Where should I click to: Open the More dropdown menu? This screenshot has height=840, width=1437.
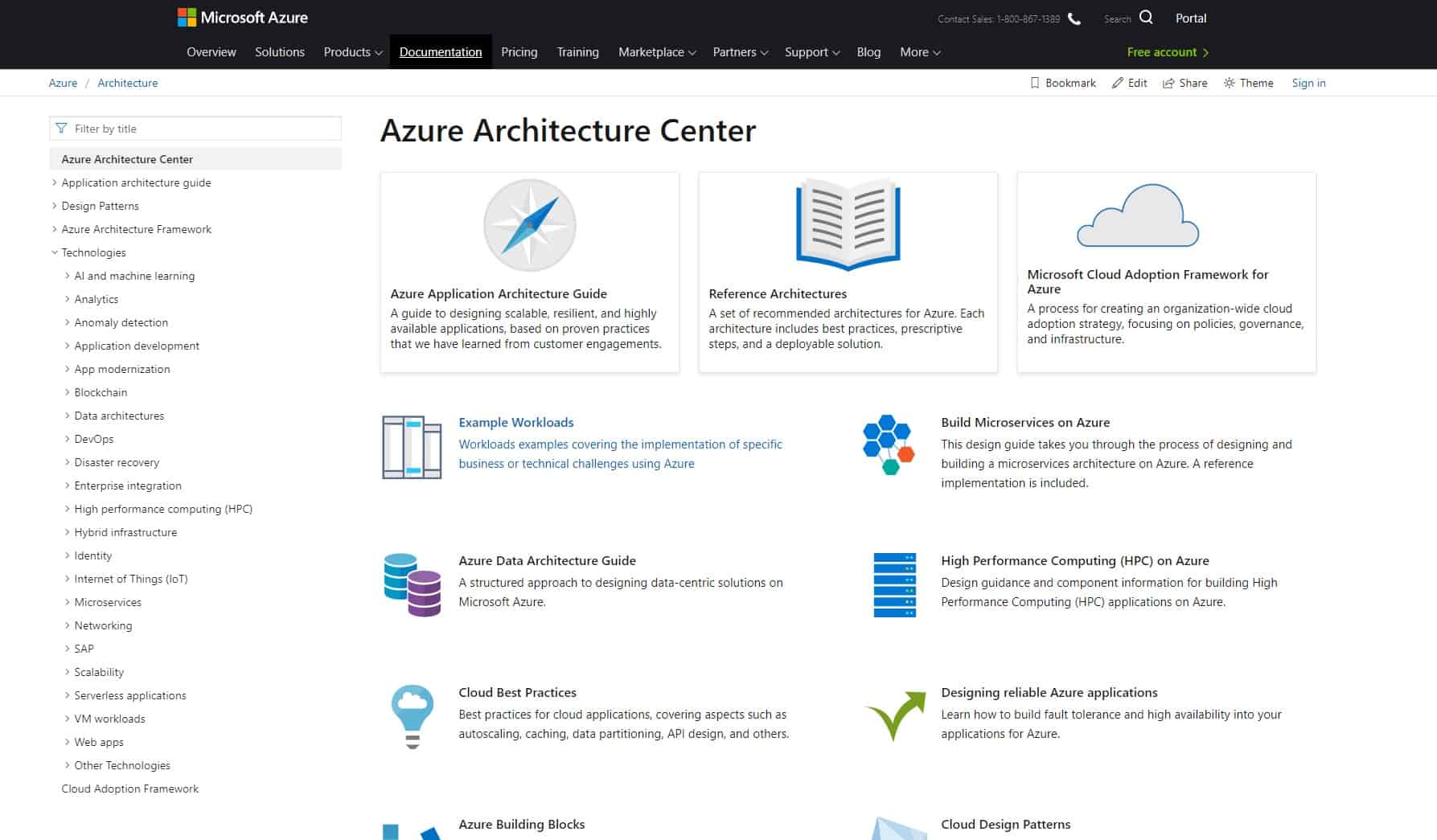pyautogui.click(x=920, y=51)
